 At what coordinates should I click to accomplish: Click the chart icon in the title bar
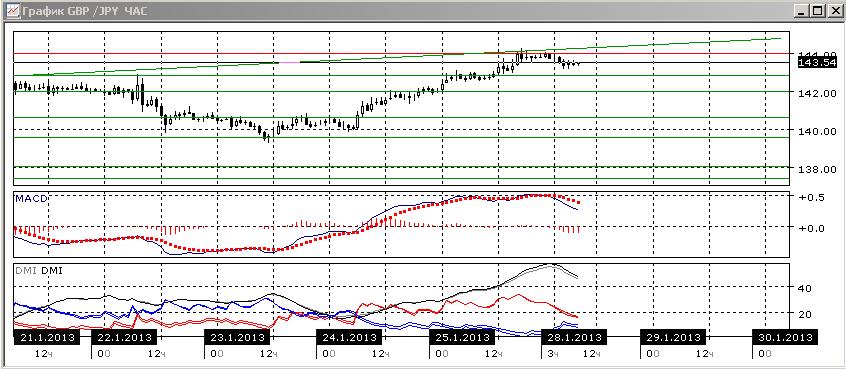pyautogui.click(x=12, y=10)
